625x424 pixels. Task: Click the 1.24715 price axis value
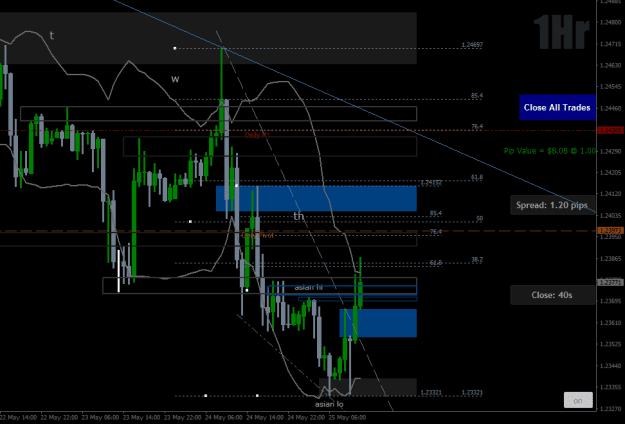point(610,44)
